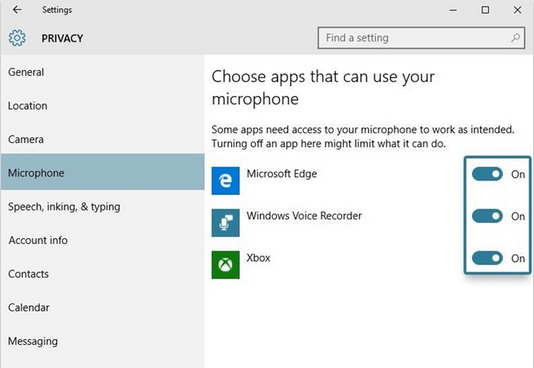Close the Settings window
The height and width of the screenshot is (368, 534).
pos(517,10)
